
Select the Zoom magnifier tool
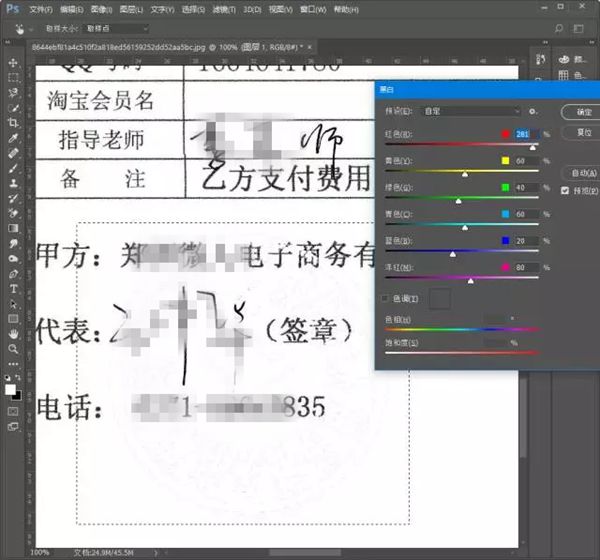click(13, 348)
